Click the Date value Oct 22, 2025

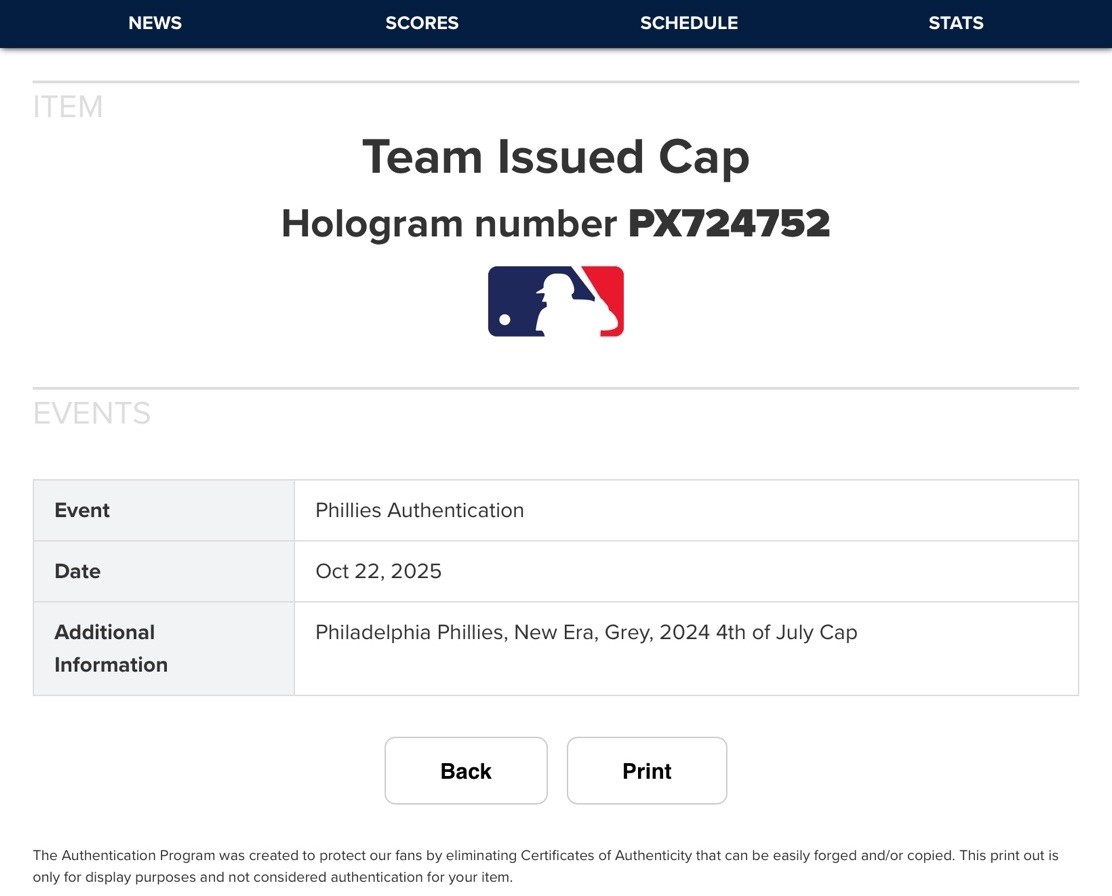[378, 571]
